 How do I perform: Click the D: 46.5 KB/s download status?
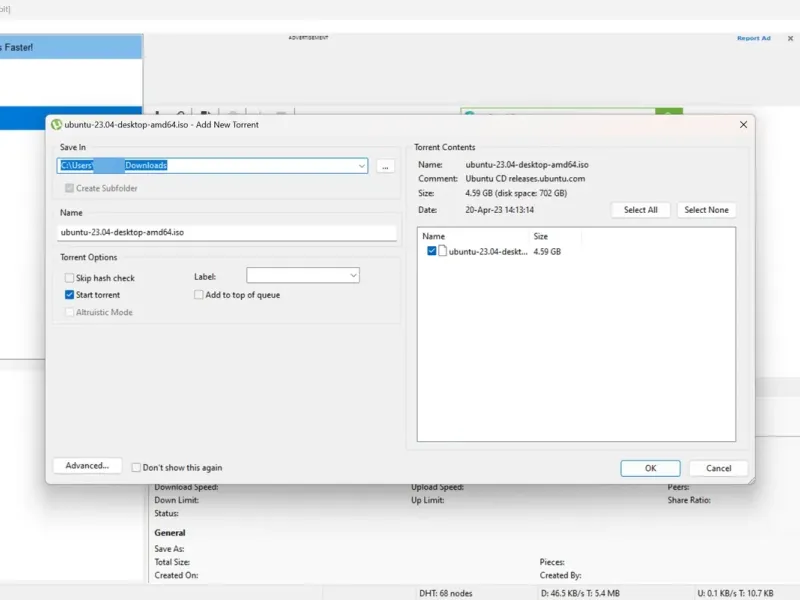[580, 593]
